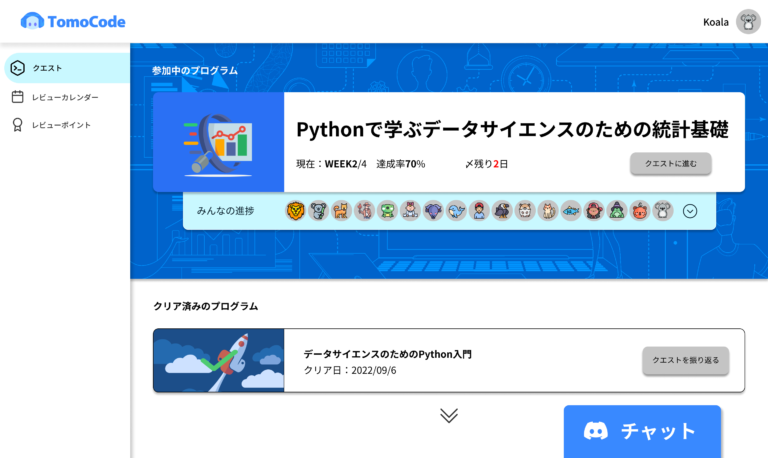
Task: Select the beige cat avatar
Action: coord(548,211)
